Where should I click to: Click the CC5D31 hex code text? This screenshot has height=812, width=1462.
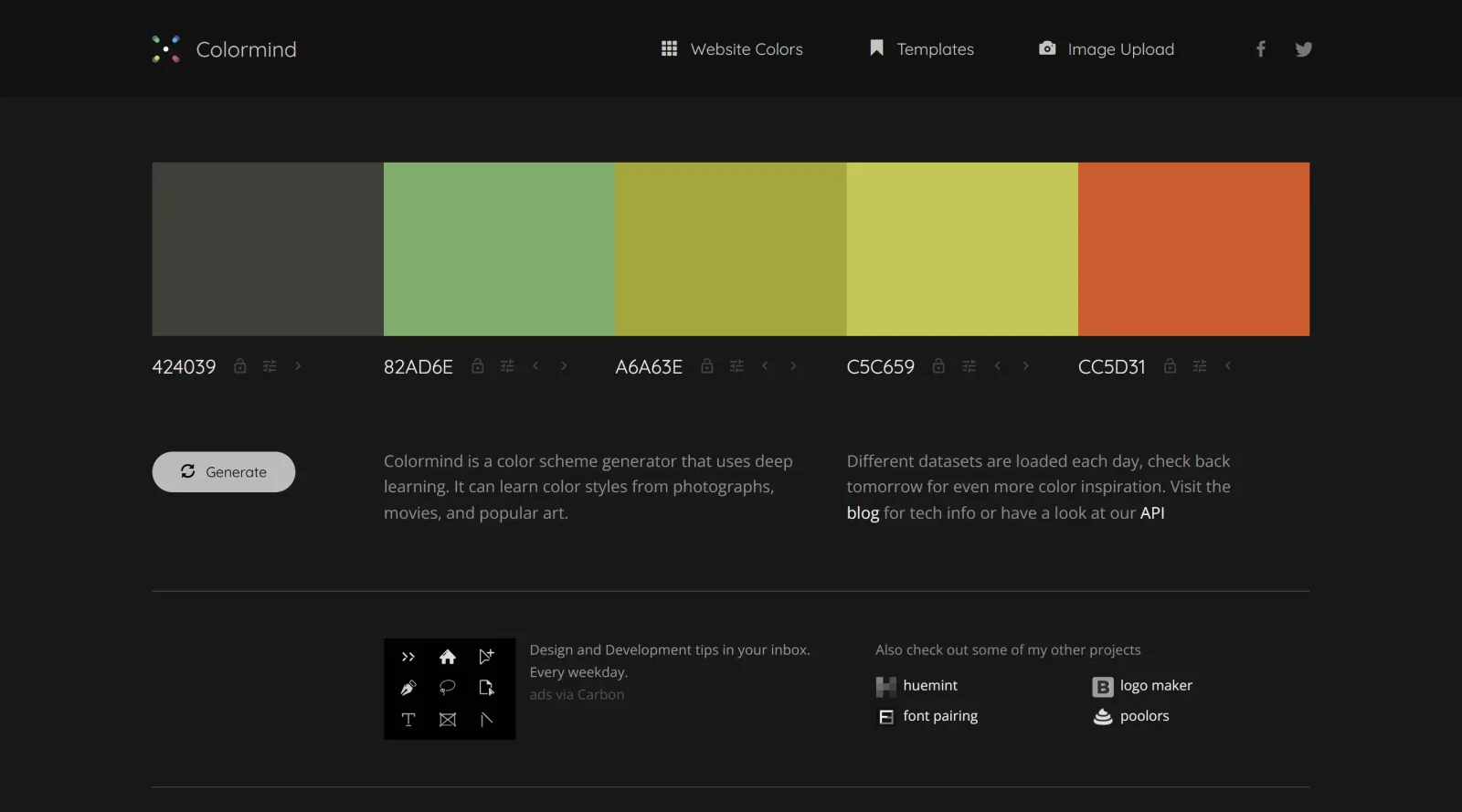point(1112,366)
